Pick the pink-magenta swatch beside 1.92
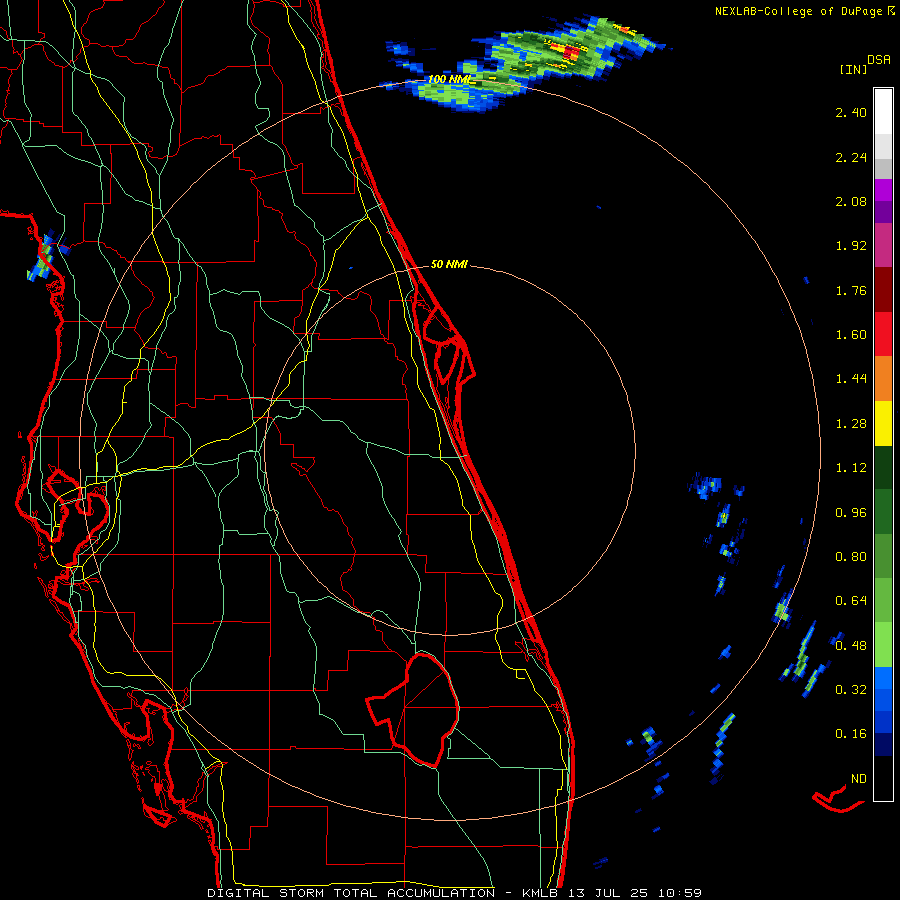900x900 pixels. [883, 245]
